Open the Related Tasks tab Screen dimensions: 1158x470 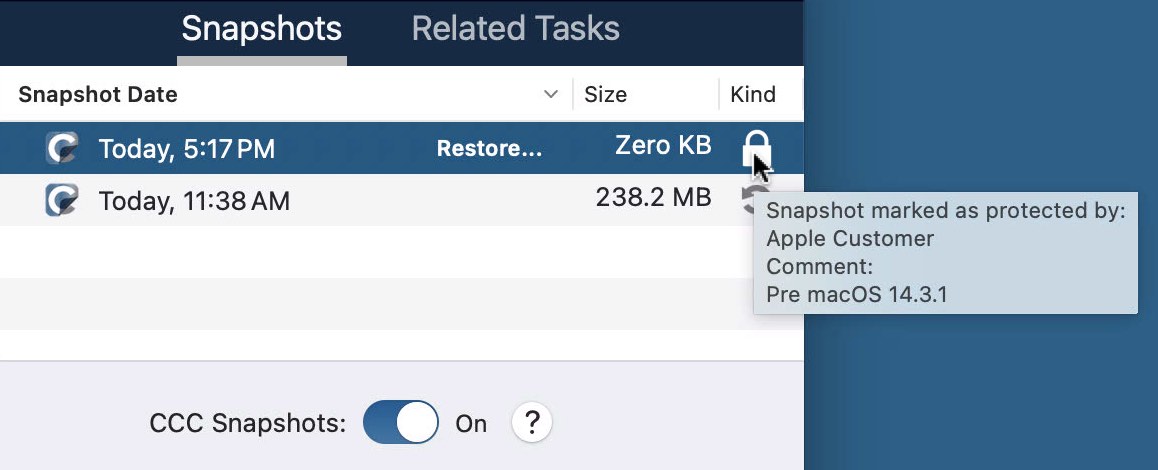point(515,29)
